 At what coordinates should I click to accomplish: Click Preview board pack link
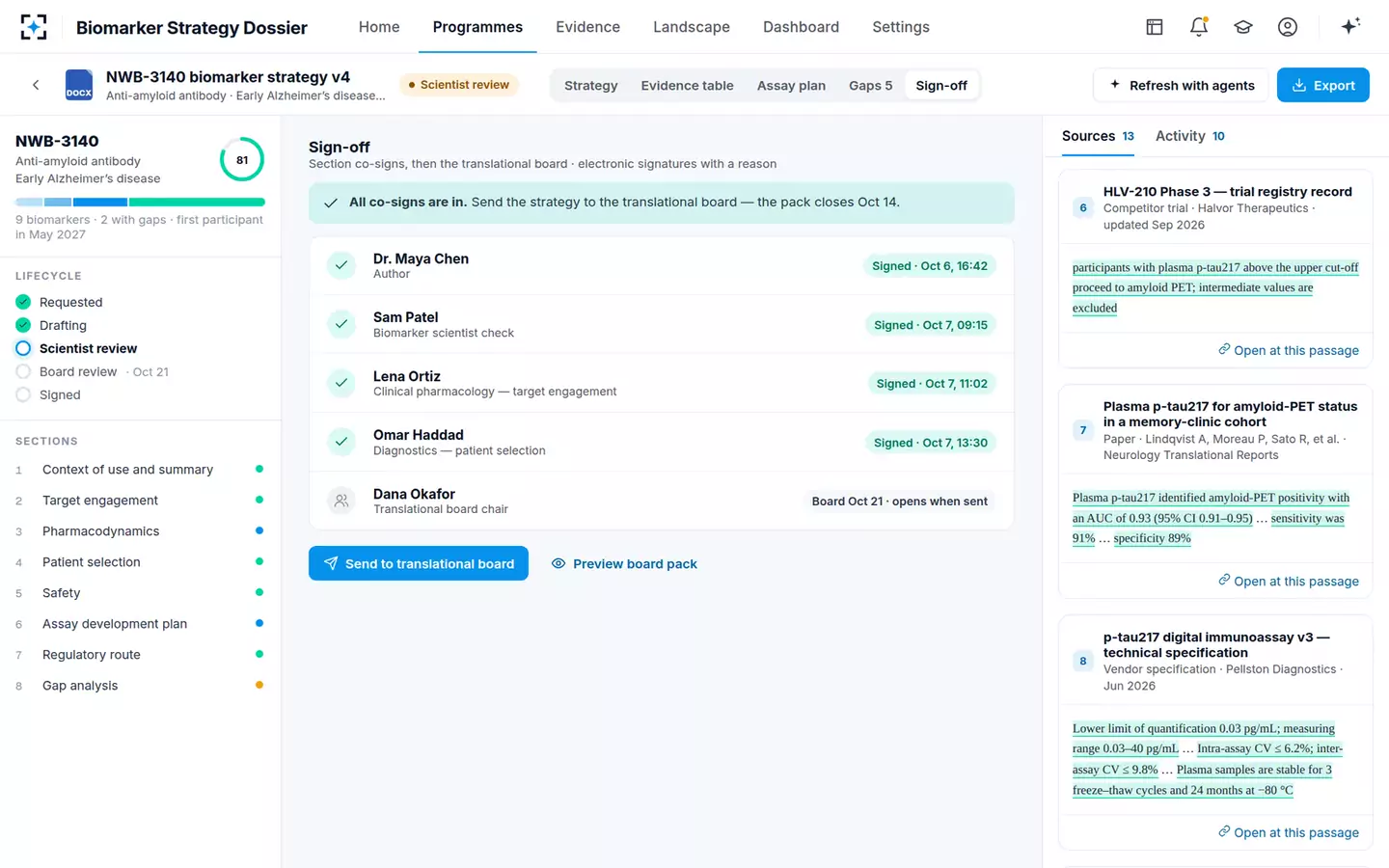point(624,563)
